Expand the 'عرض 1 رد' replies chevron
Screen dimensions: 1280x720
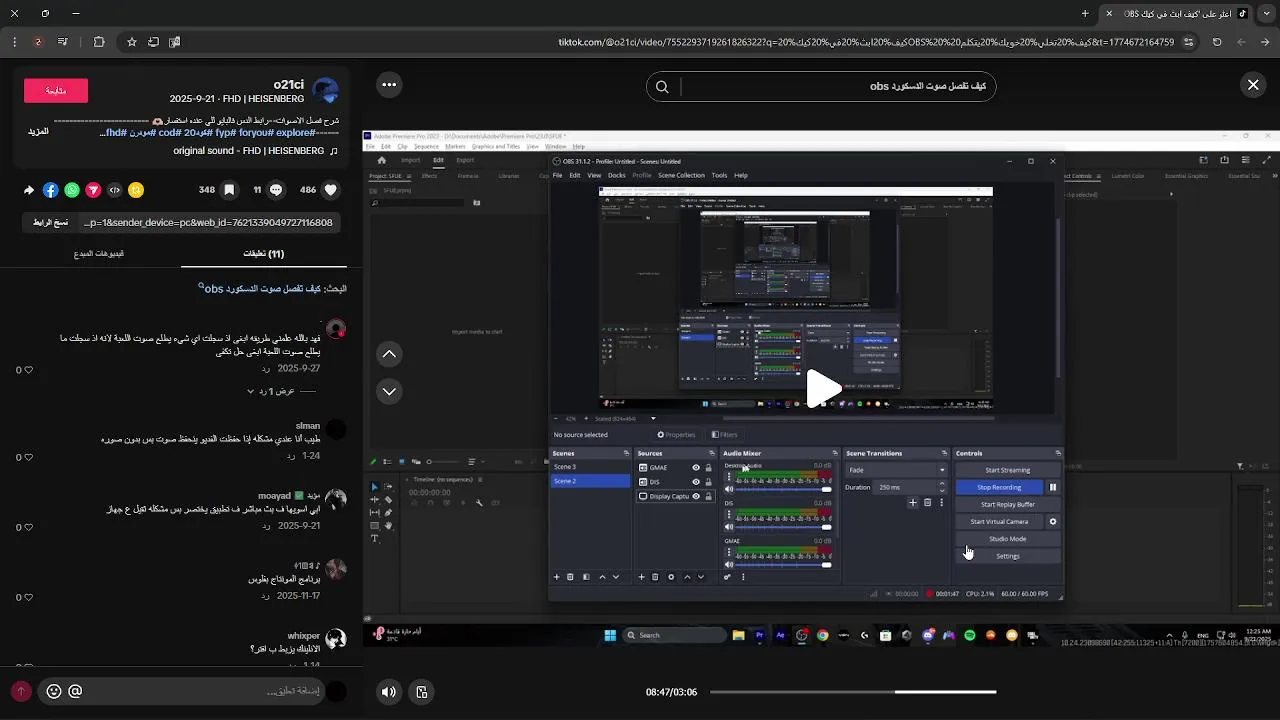[x=251, y=391]
